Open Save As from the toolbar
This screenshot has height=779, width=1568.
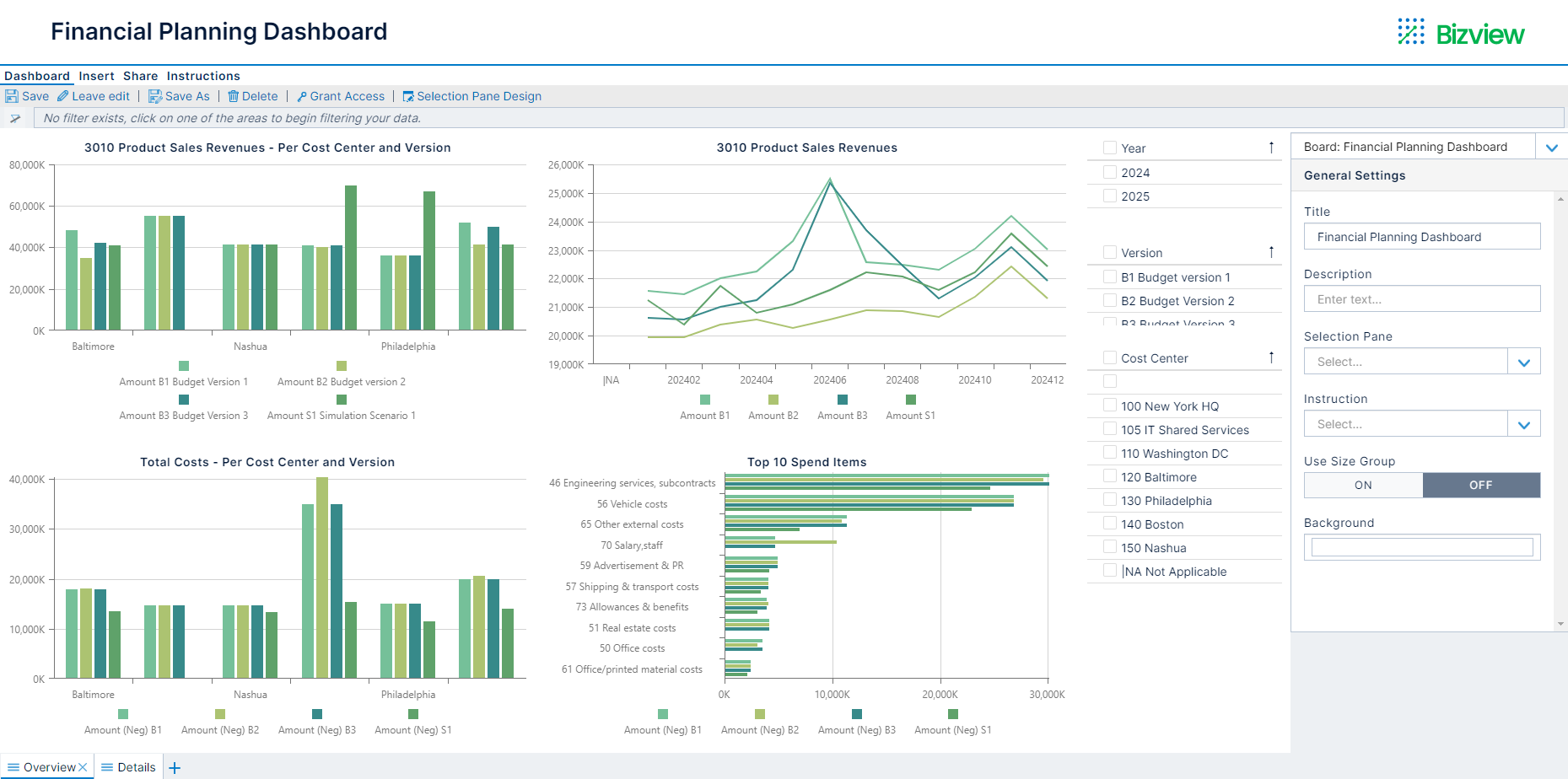pyautogui.click(x=154, y=95)
